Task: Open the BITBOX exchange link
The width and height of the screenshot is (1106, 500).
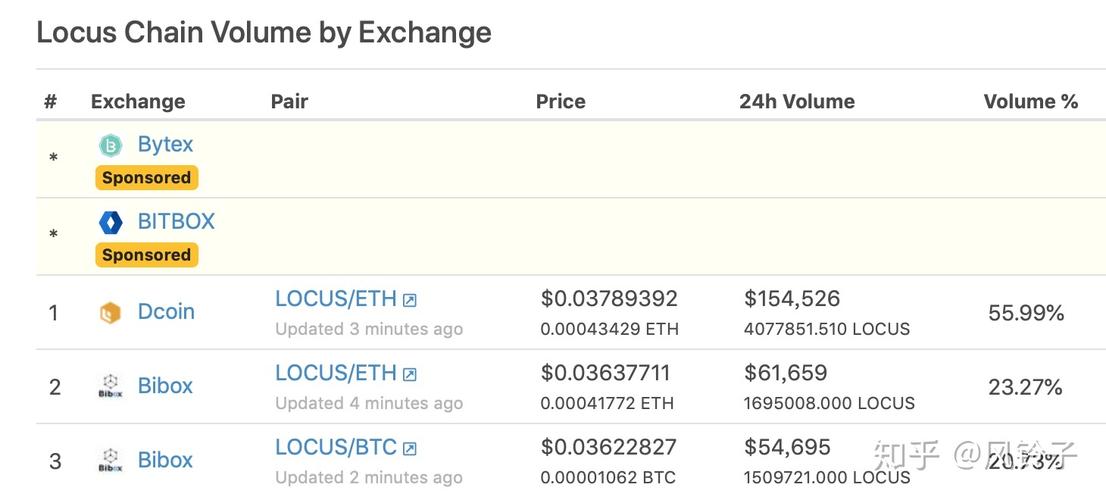Action: tap(176, 221)
